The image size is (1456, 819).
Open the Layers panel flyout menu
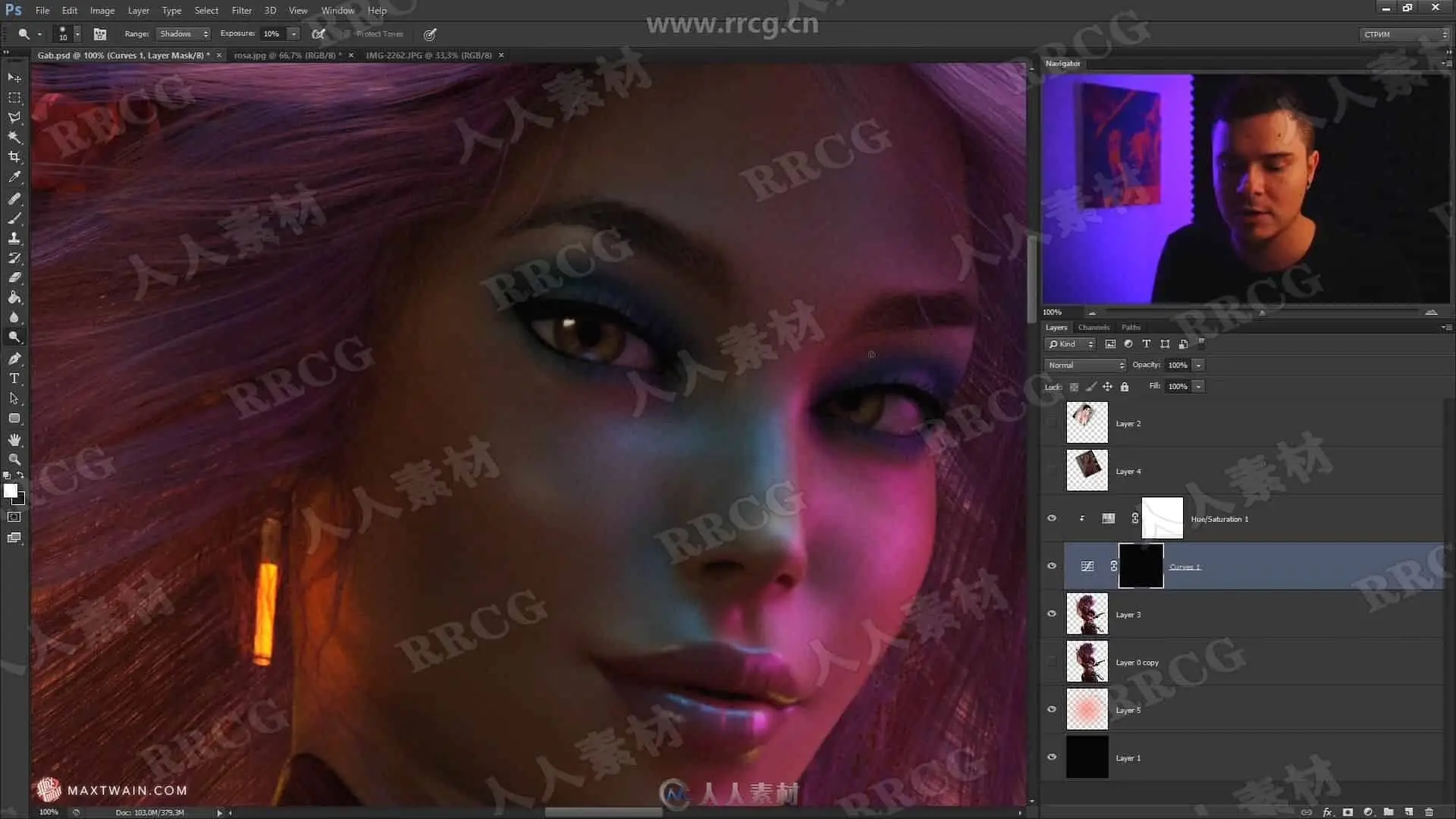coord(1447,328)
